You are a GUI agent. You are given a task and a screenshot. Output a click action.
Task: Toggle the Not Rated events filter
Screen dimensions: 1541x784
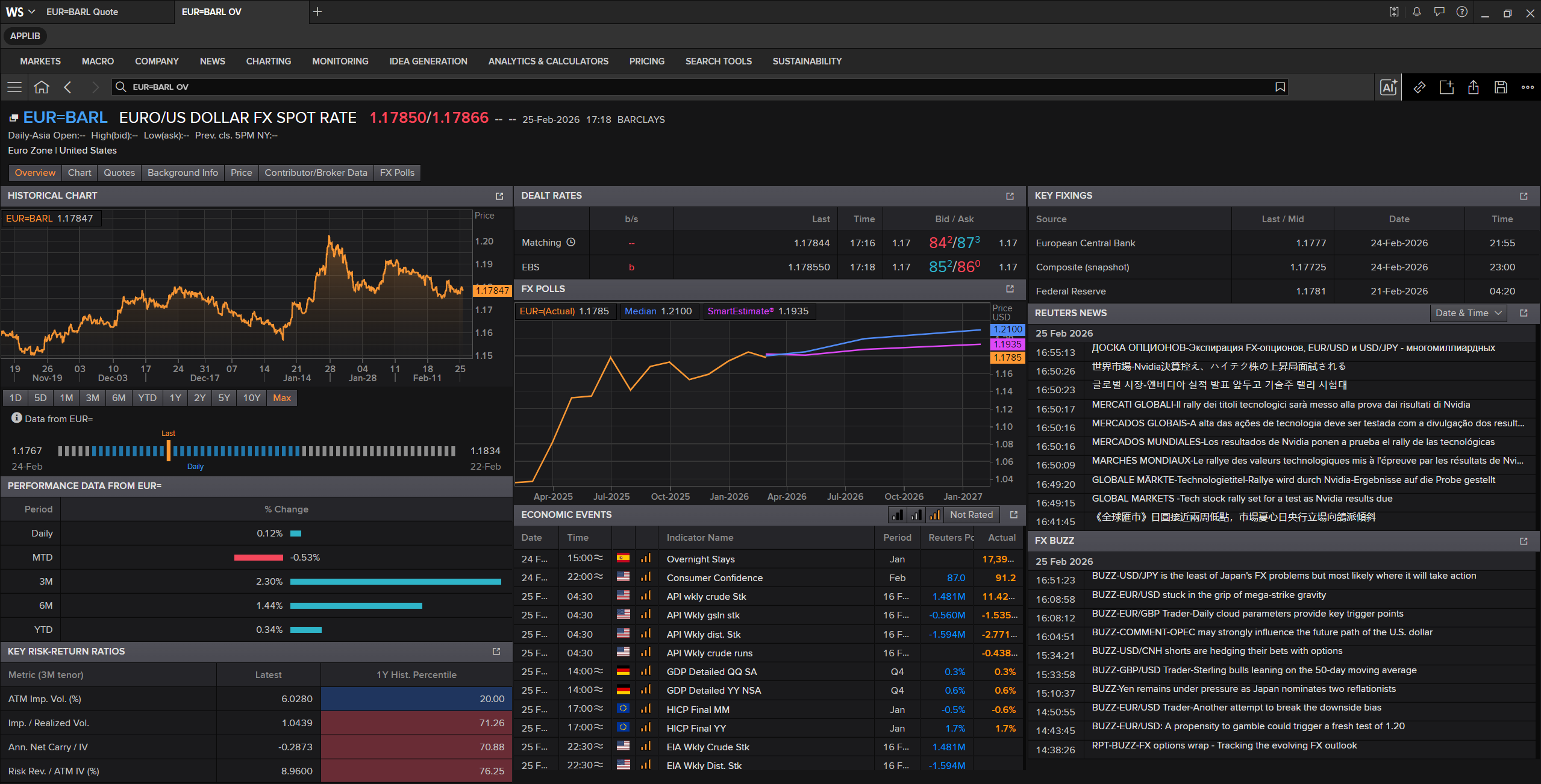pos(971,515)
